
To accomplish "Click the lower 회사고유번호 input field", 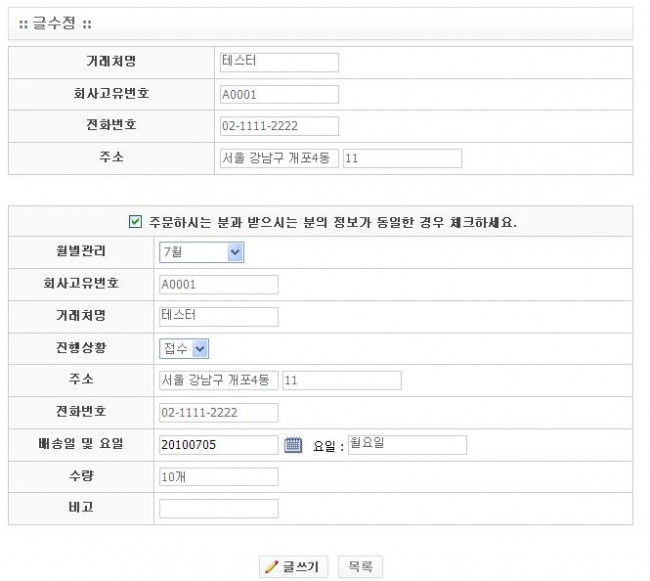I will pyautogui.click(x=218, y=284).
